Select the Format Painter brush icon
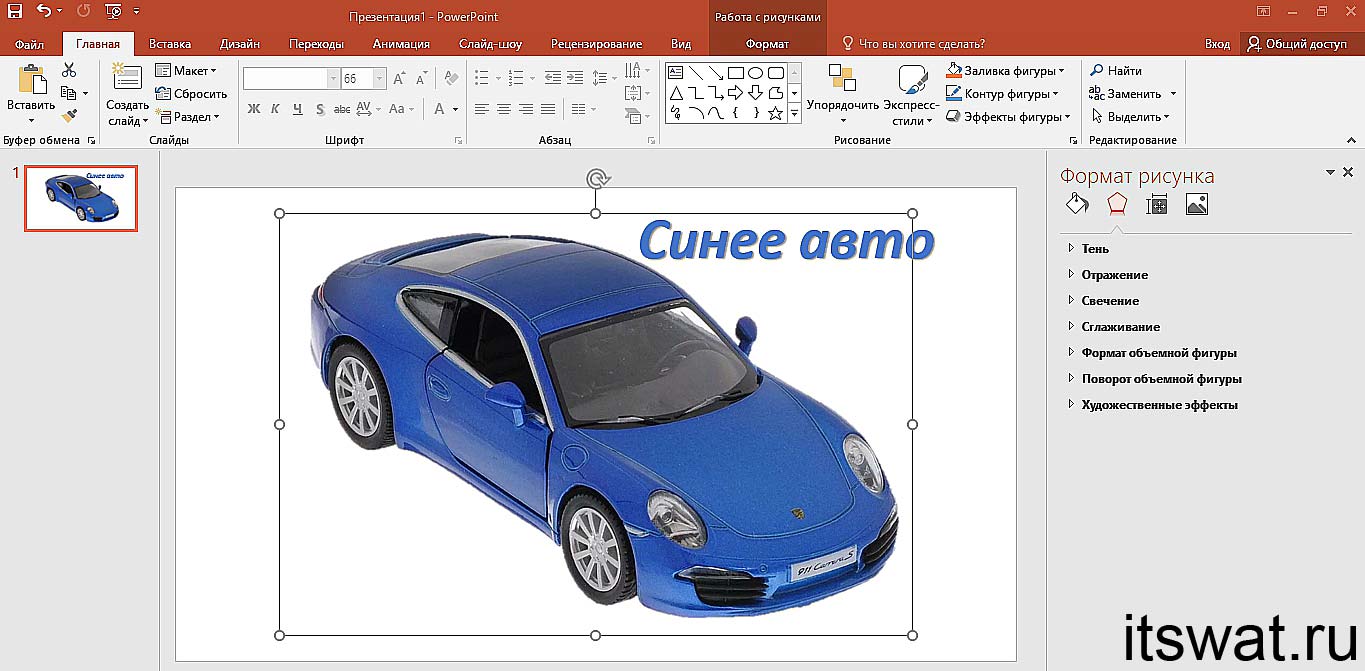The image size is (1365, 671). [x=69, y=116]
